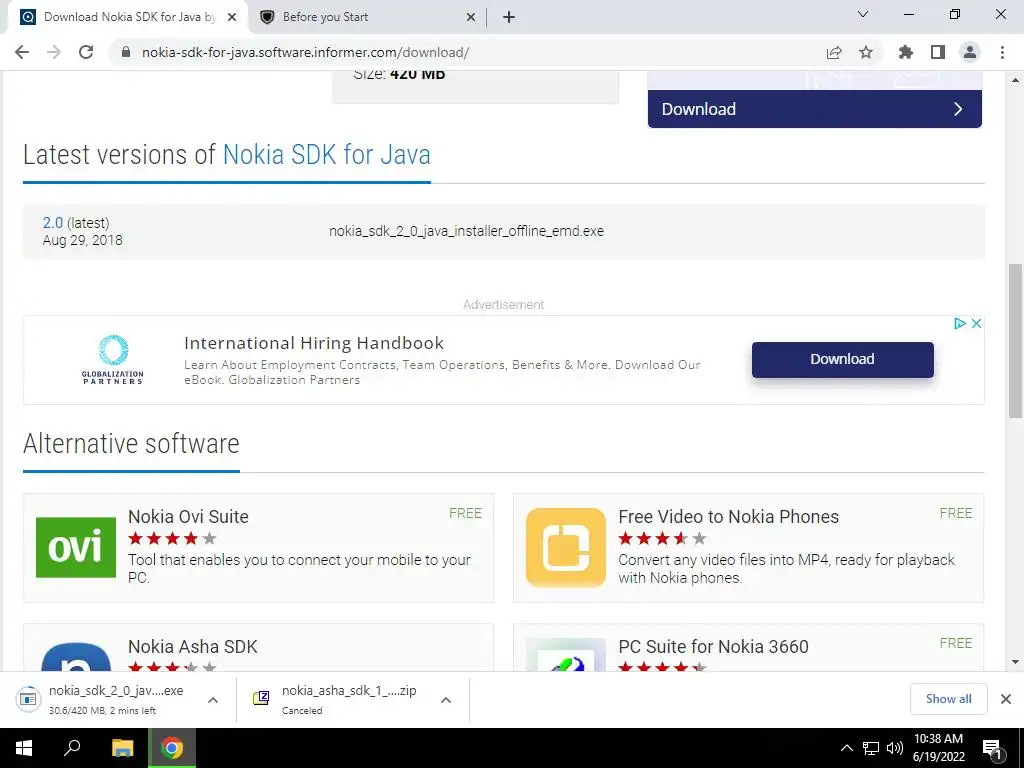Viewport: 1024px width, 768px height.
Task: Select the nokia_sdk_2_0_java_installer_offline_emd.exe filename
Action: tap(466, 231)
